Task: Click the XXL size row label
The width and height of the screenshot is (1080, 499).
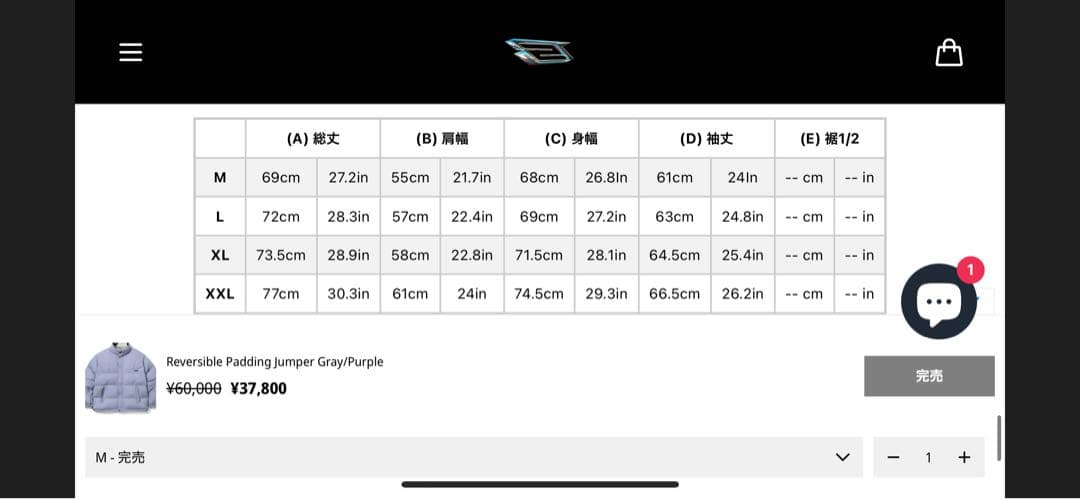Action: [x=220, y=294]
